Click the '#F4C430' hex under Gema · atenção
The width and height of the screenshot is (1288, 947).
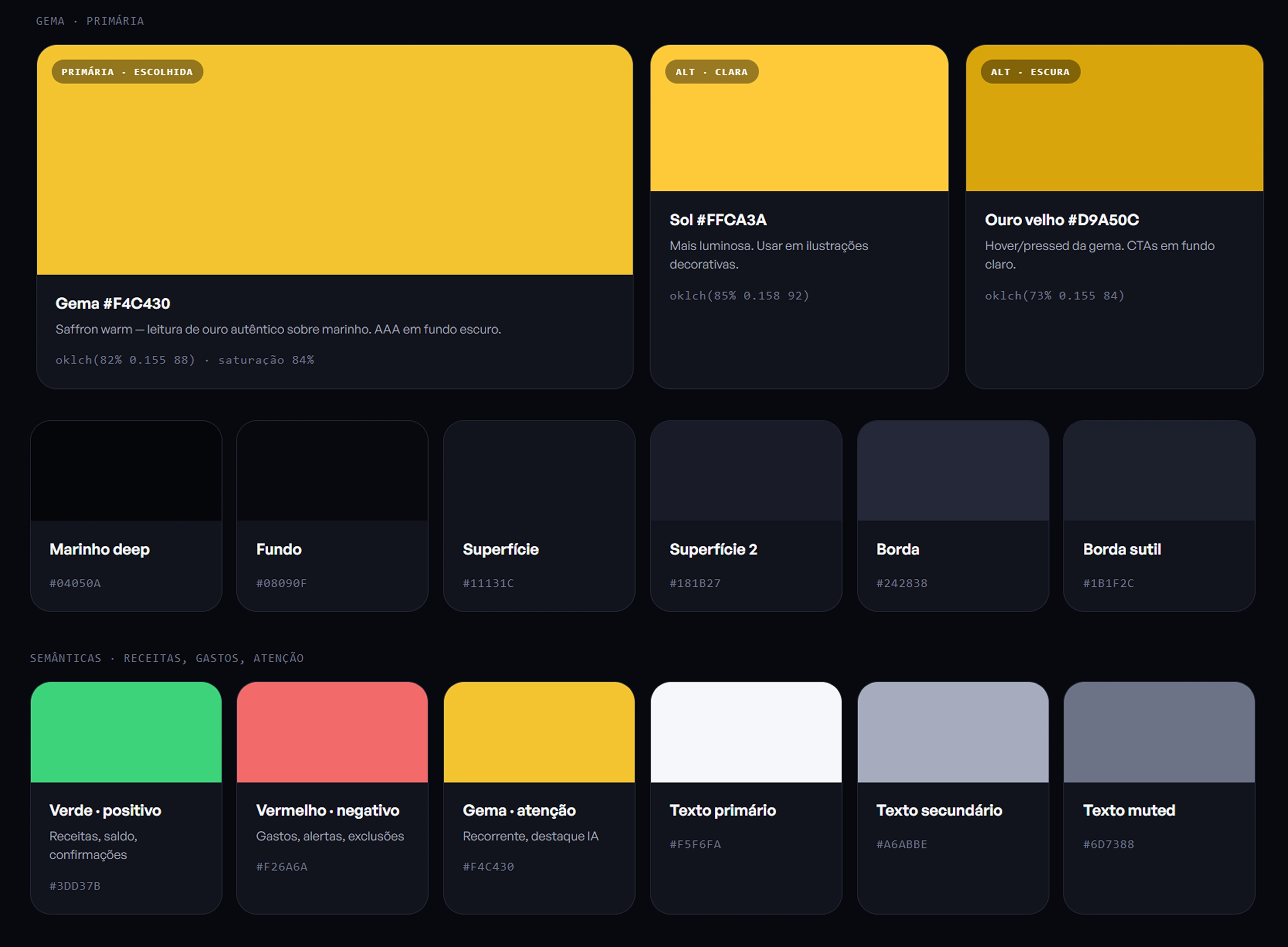point(488,867)
